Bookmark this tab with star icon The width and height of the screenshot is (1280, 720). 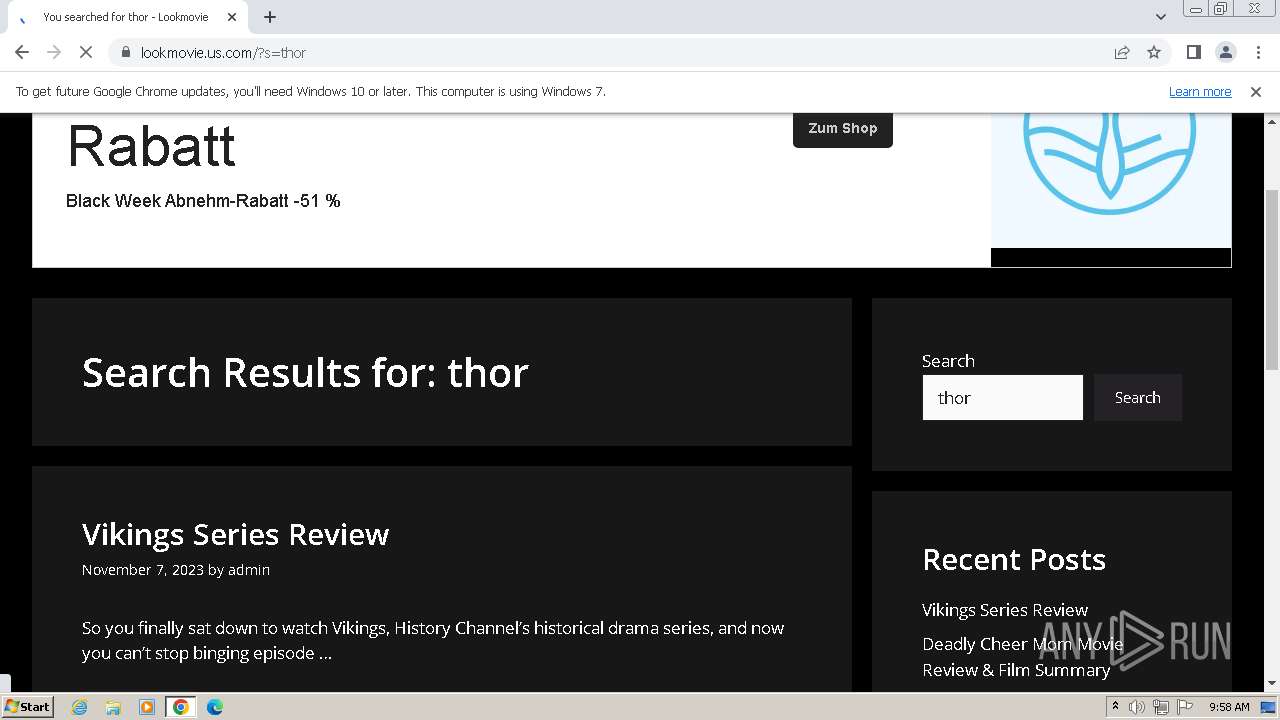1154,52
